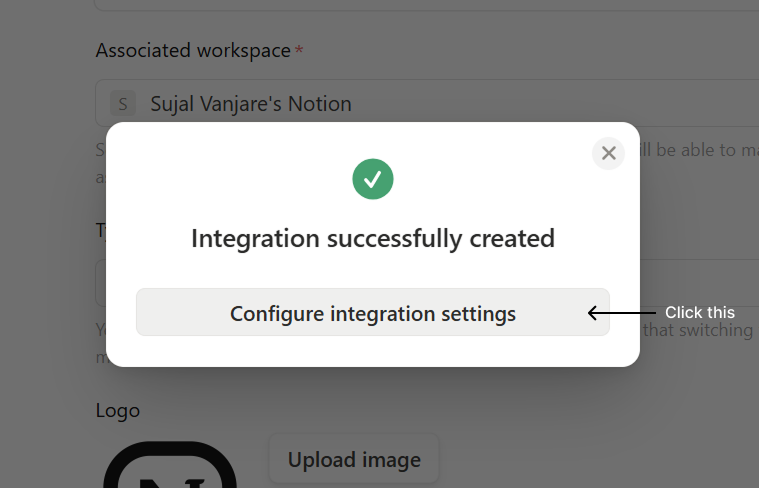Click the red required asterisk
The image size is (759, 488).
point(299,50)
